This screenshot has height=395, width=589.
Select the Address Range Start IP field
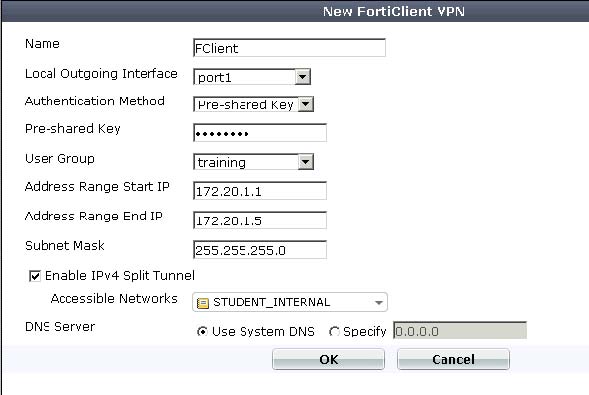click(x=260, y=191)
